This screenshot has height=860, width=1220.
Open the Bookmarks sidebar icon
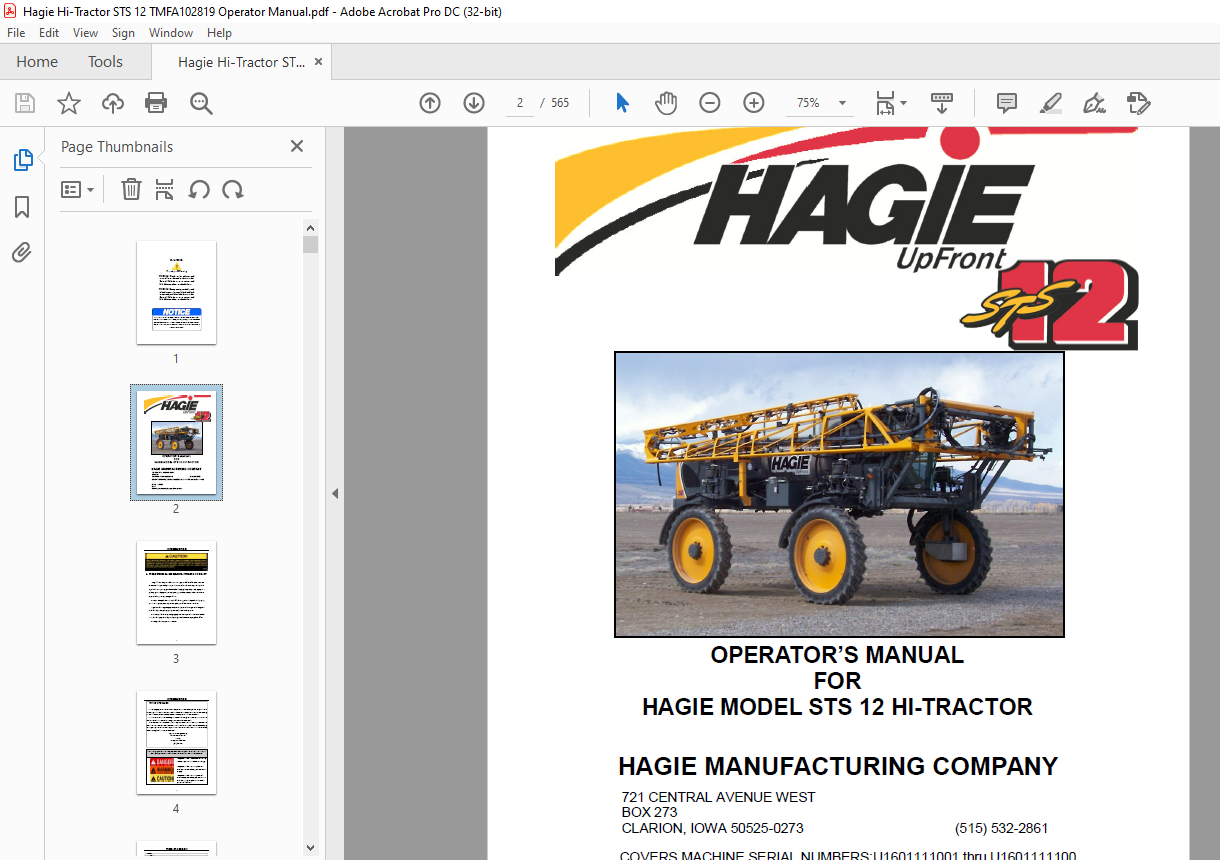(22, 207)
